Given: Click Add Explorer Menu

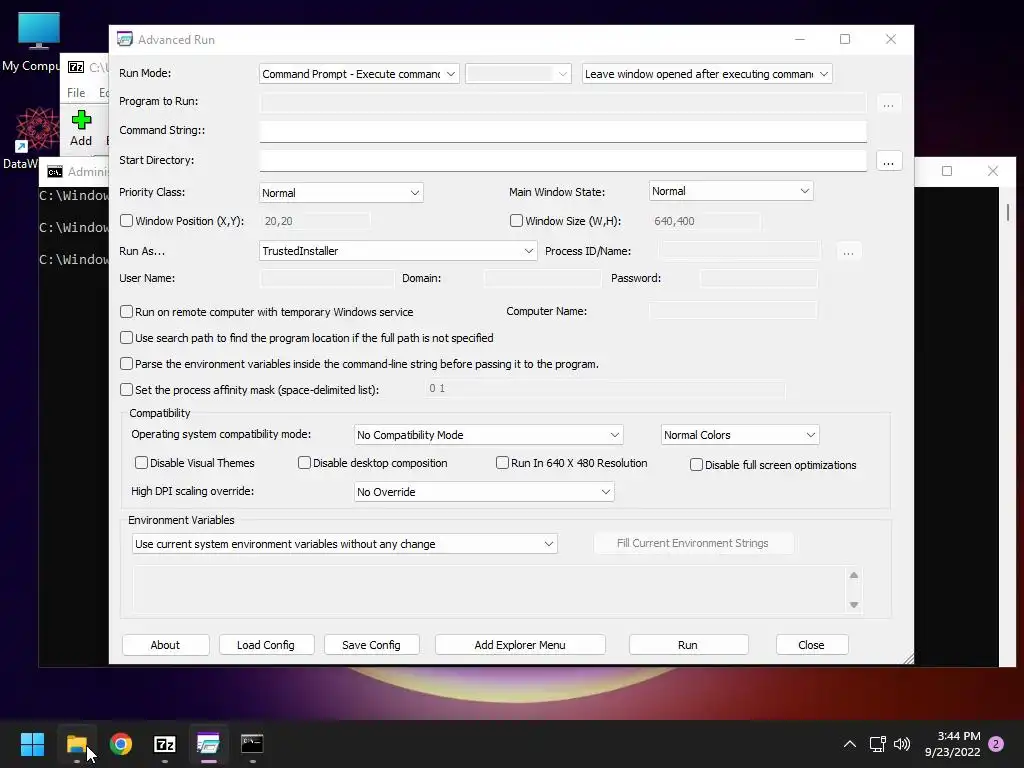Looking at the screenshot, I should (x=520, y=645).
